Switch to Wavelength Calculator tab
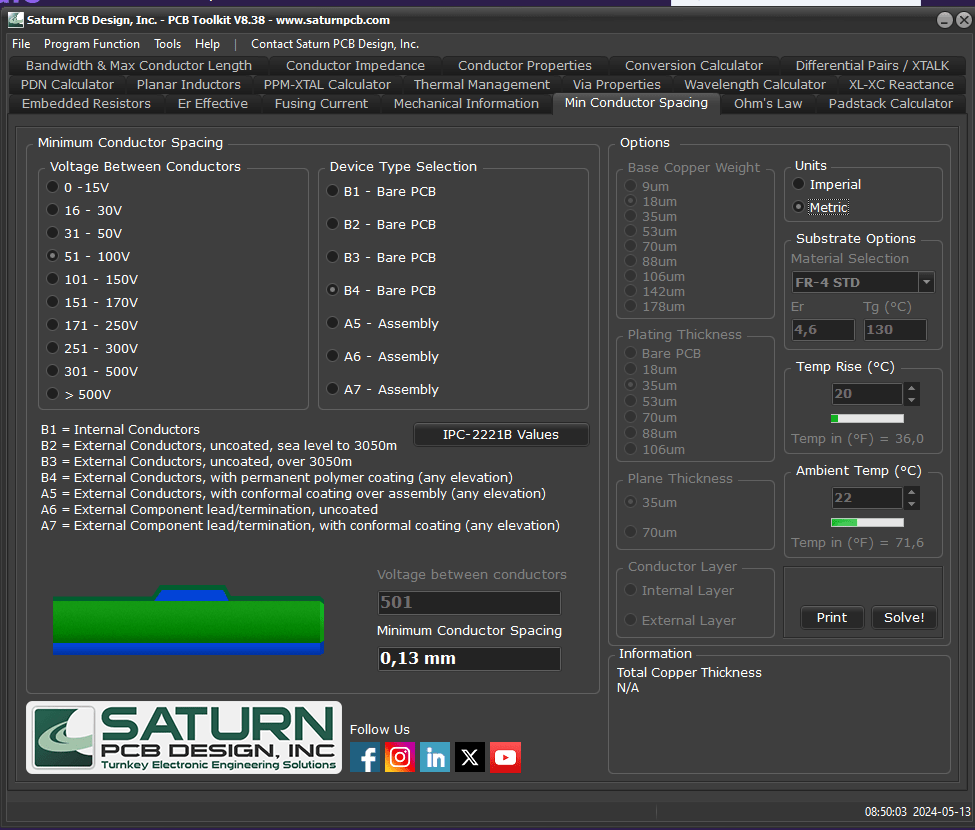Viewport: 975px width, 830px height. point(755,85)
